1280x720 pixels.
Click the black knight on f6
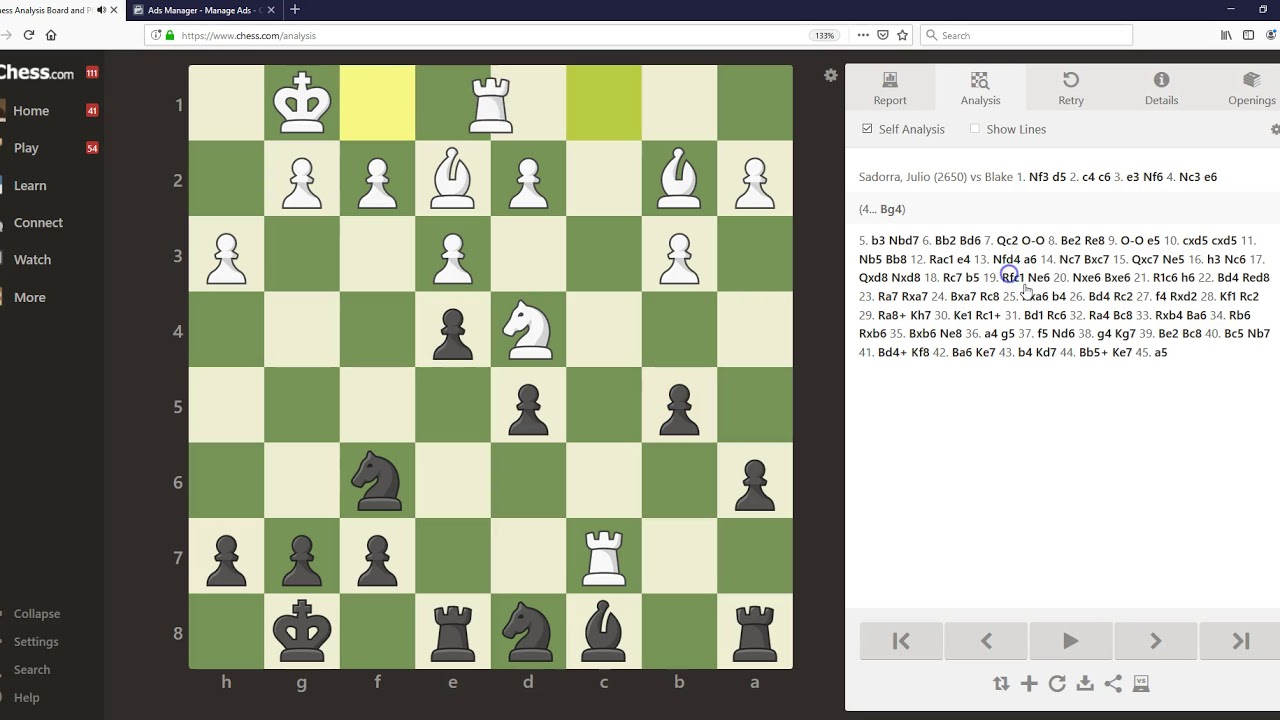coord(377,481)
